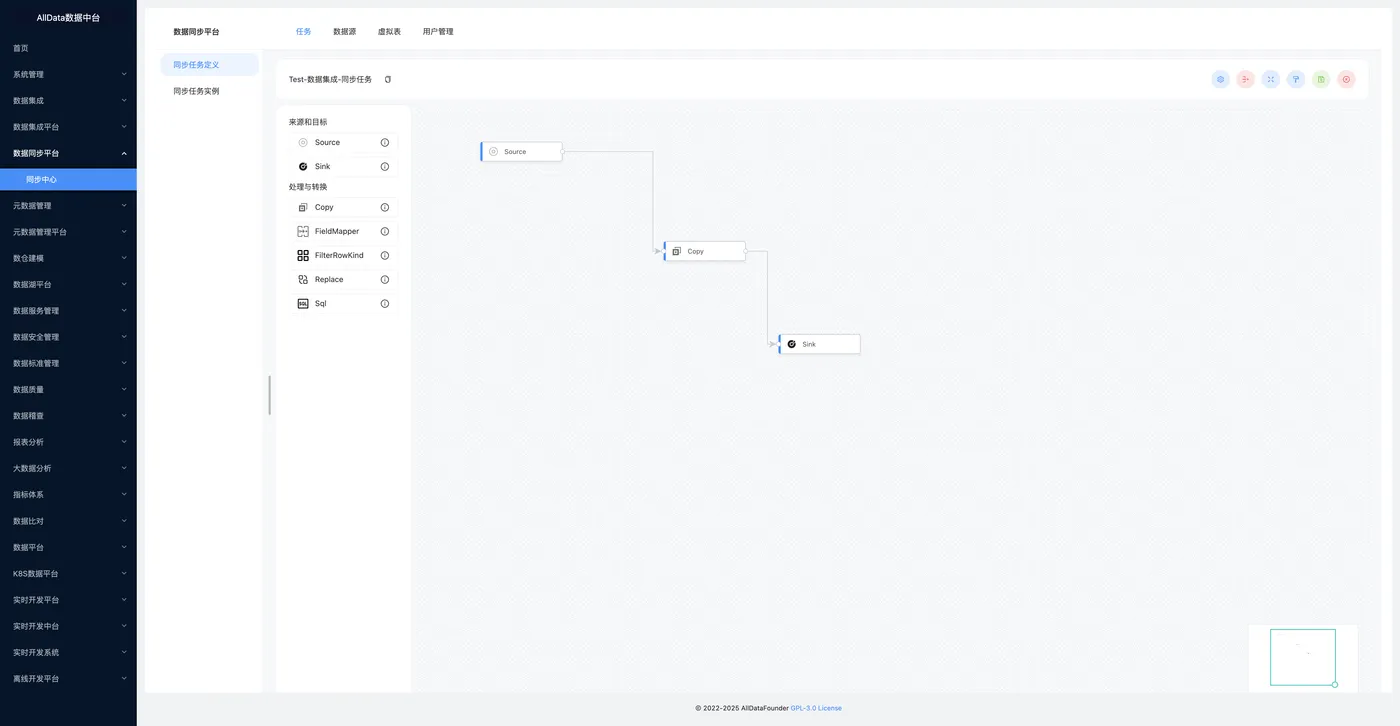The image size is (1400, 726).
Task: Select the Sink node on the canvas
Action: coord(819,344)
